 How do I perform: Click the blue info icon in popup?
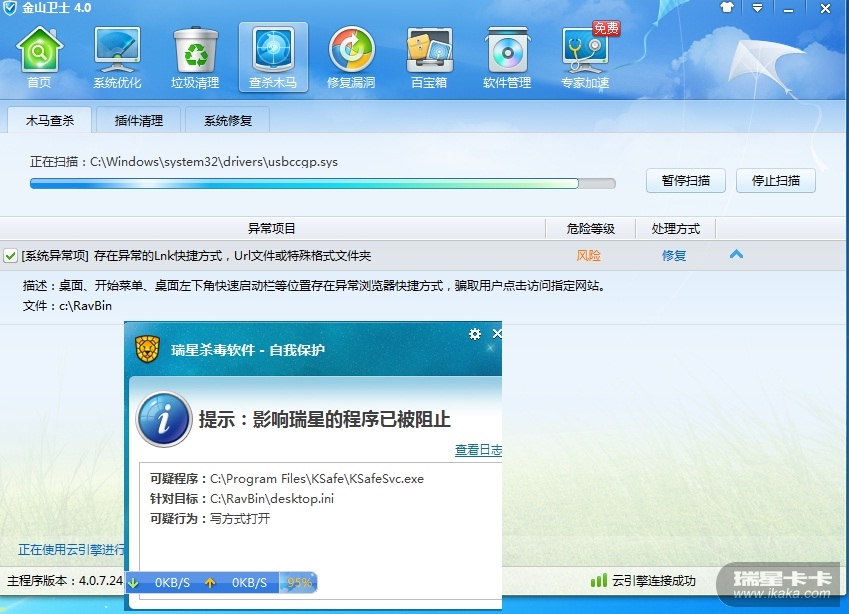point(164,419)
